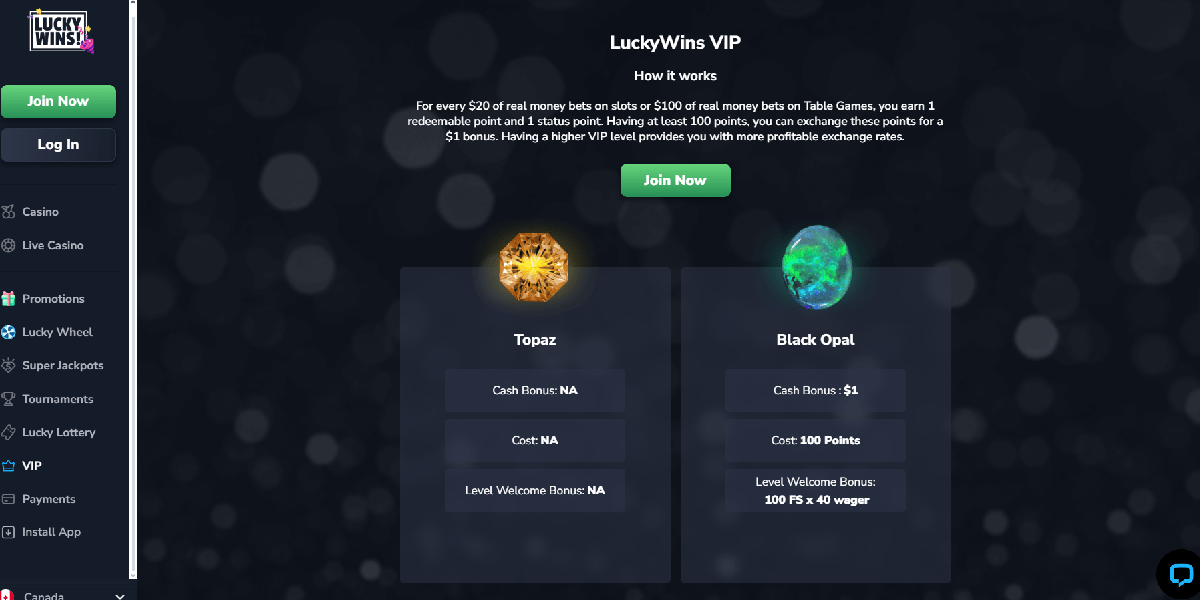Select the Payments menu item
The image size is (1200, 600).
(49, 499)
